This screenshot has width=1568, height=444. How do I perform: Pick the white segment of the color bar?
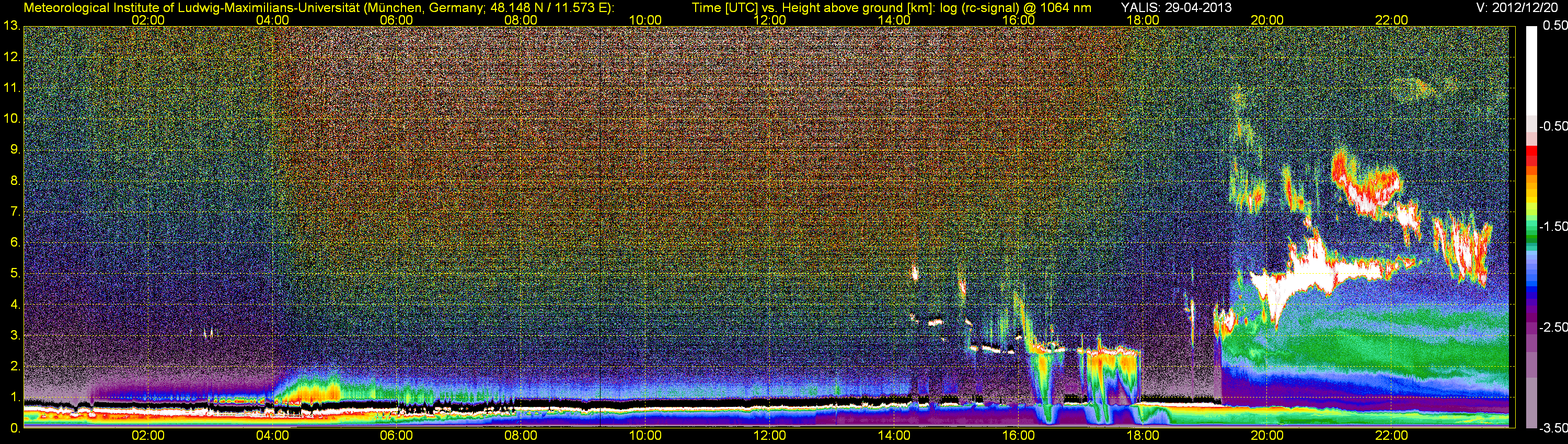(x=1531, y=70)
